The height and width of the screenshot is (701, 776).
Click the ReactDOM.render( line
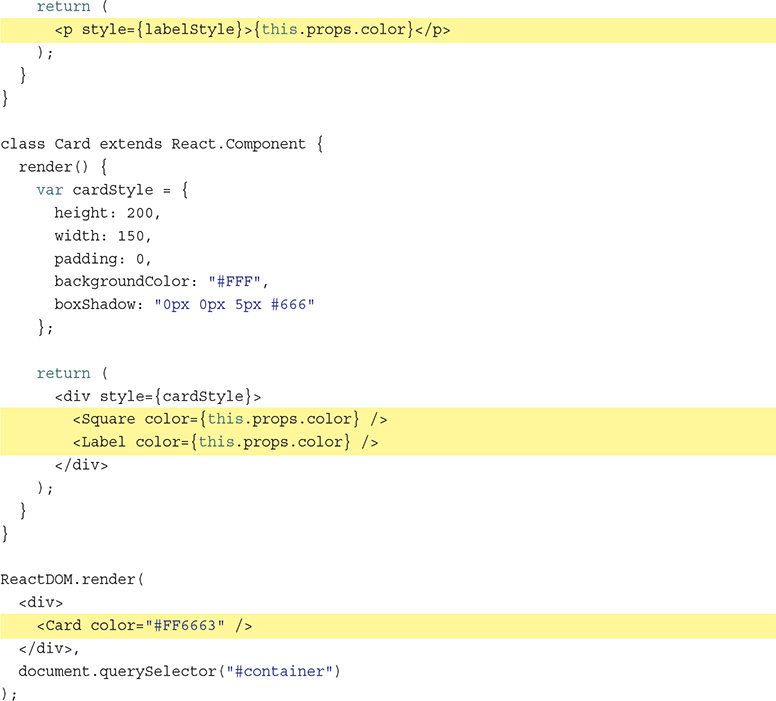coord(73,580)
